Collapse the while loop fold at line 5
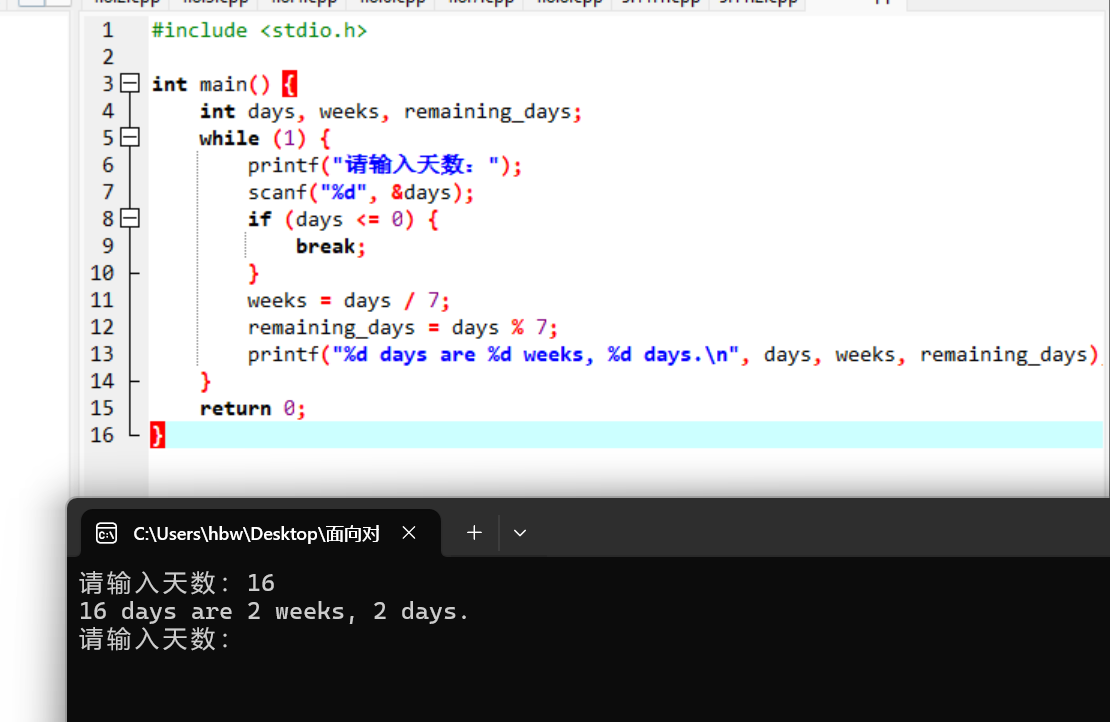1110x722 pixels. [x=130, y=137]
